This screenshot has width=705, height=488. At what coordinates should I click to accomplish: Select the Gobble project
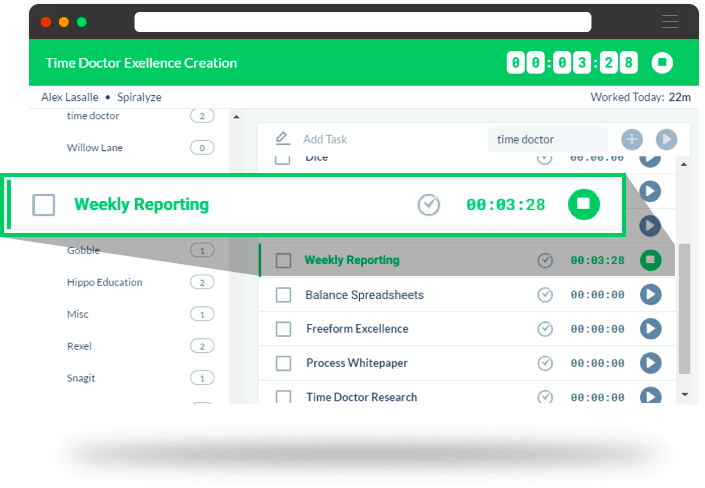pos(83,251)
